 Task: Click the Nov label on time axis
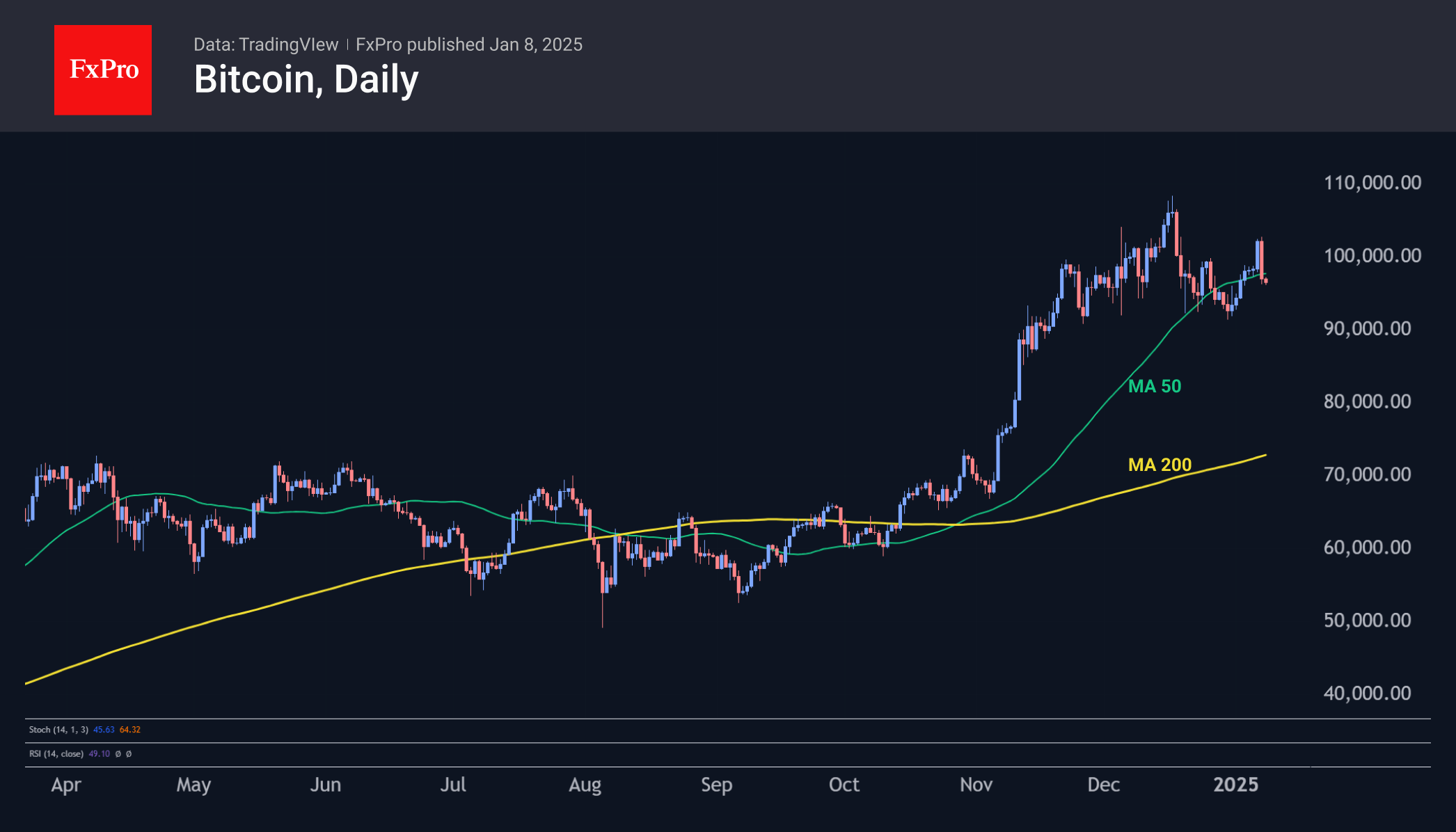[x=976, y=785]
